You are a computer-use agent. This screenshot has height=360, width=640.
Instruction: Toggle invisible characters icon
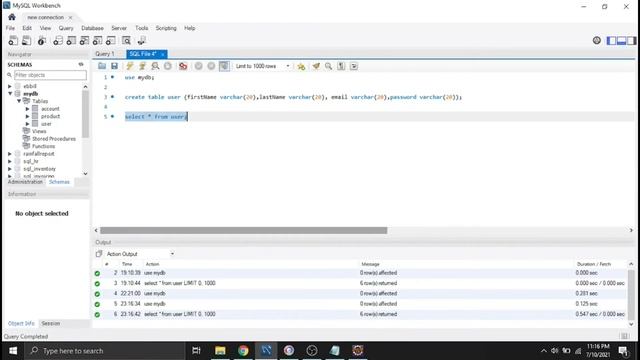point(341,66)
